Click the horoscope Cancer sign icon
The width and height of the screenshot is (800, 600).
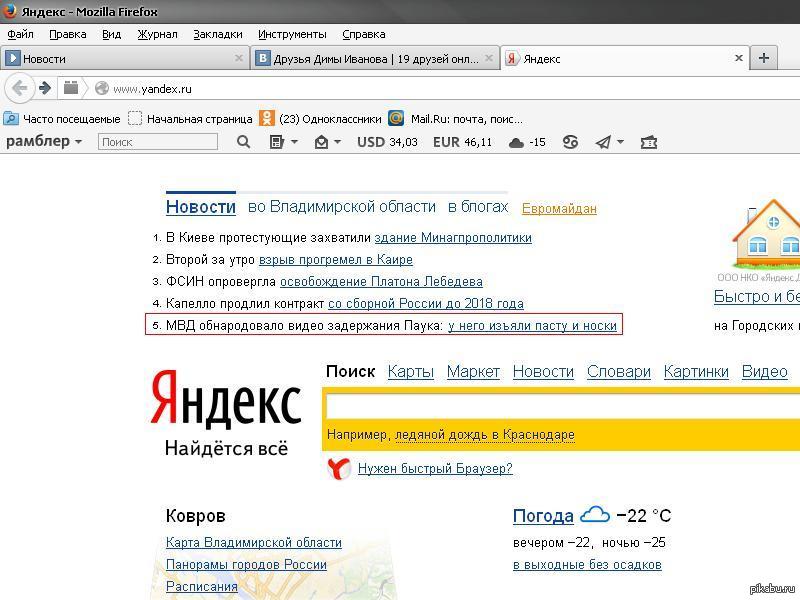click(x=570, y=142)
